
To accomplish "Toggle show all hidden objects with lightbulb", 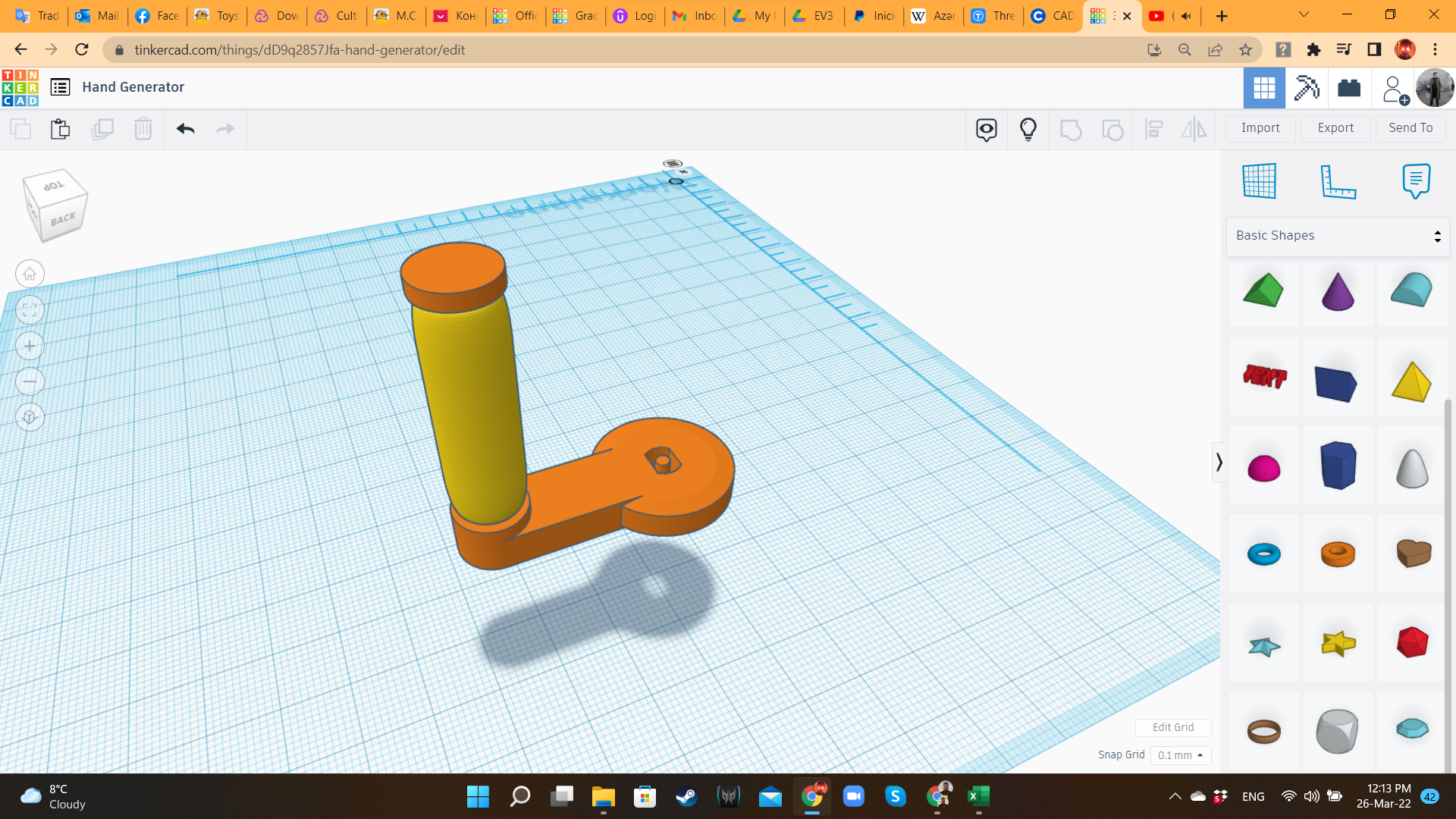I will pos(1028,129).
